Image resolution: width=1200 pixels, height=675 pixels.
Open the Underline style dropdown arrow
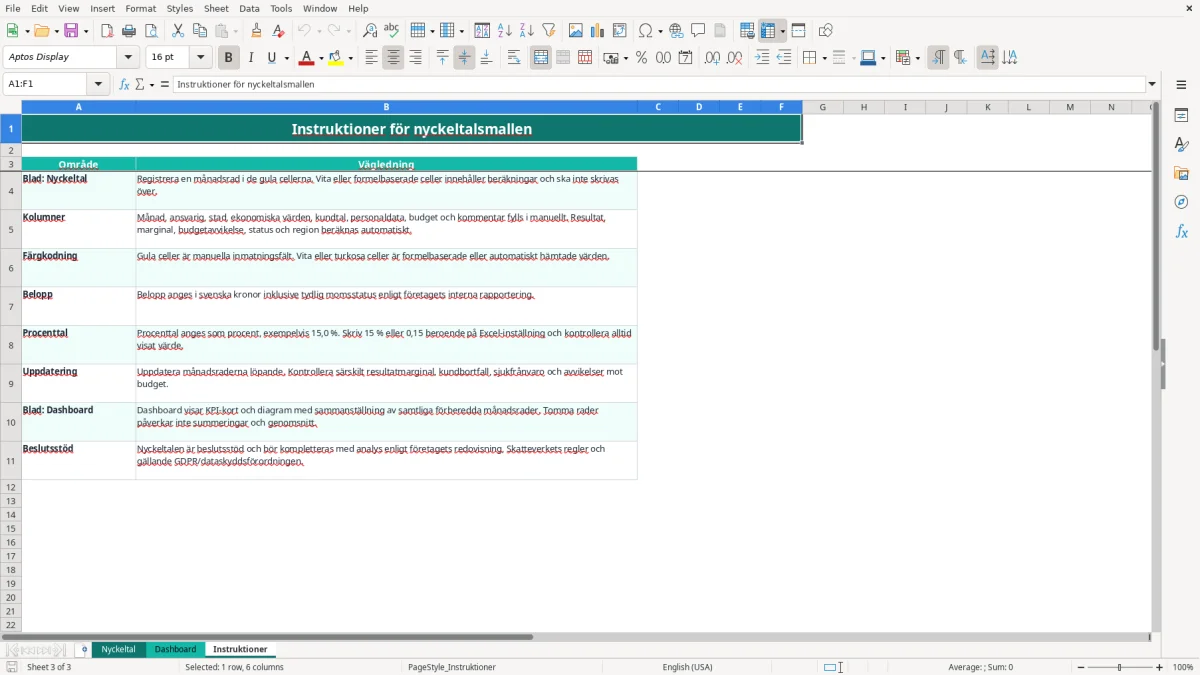tap(286, 58)
